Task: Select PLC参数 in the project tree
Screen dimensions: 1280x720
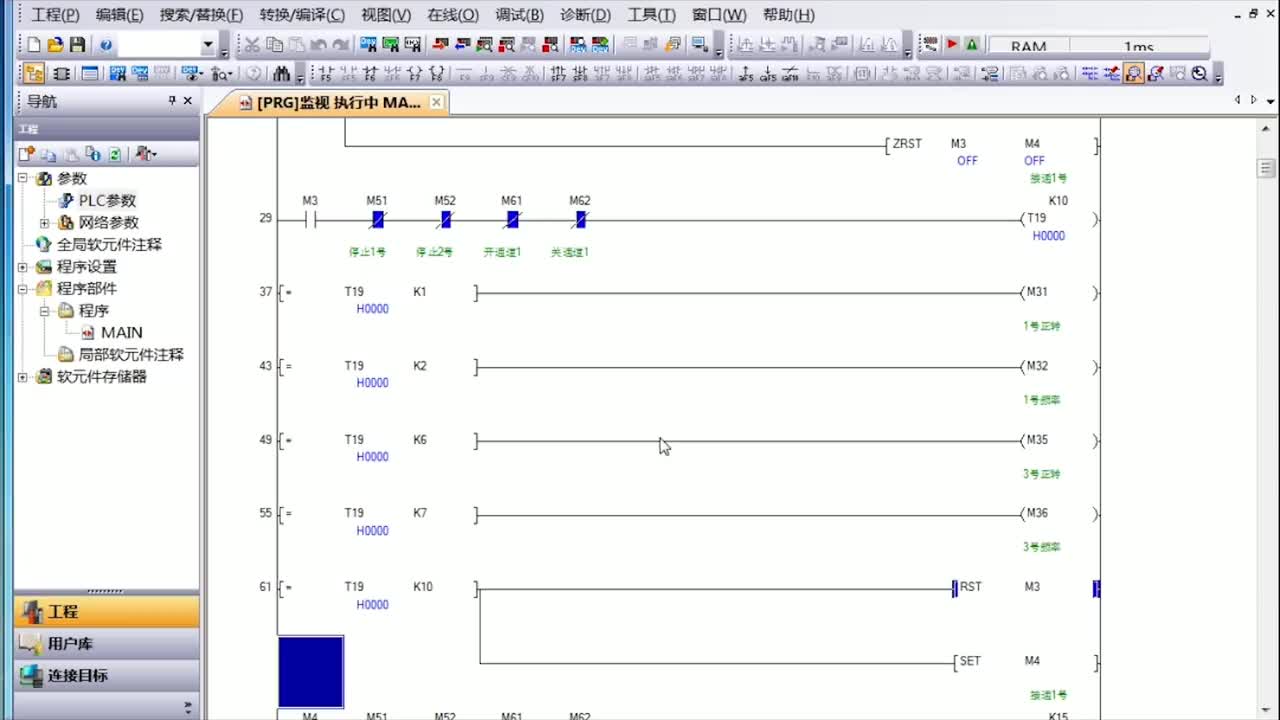Action: [107, 200]
